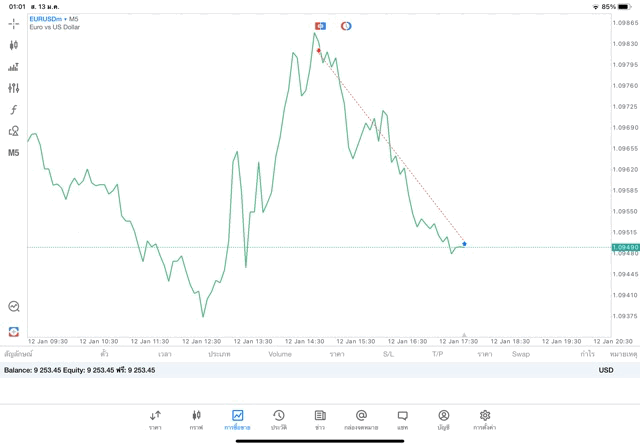Open the chart settings sliders icon
640x447 pixels.
[x=14, y=88]
